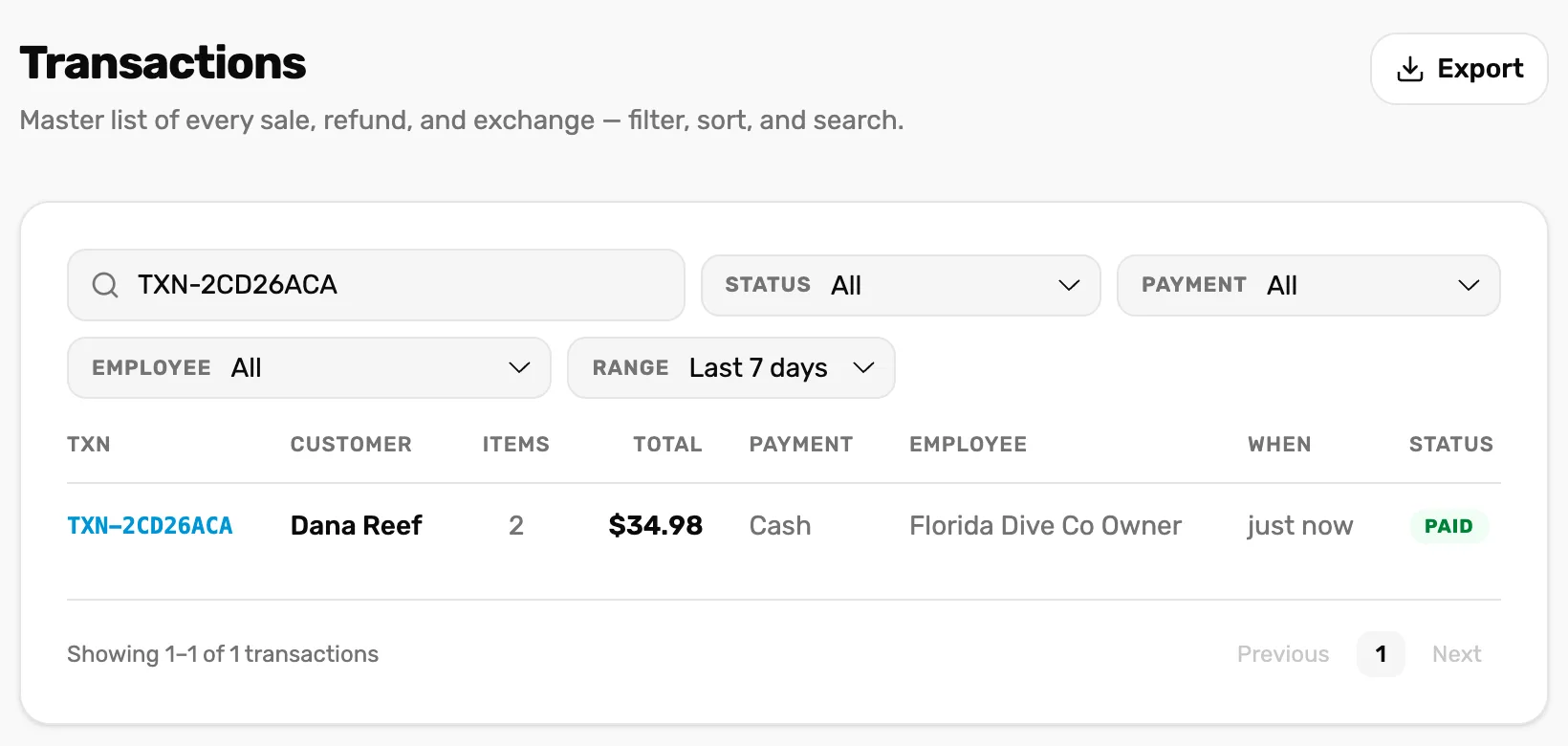Click the TOTAL column header
The image size is (1568, 746).
pos(667,444)
